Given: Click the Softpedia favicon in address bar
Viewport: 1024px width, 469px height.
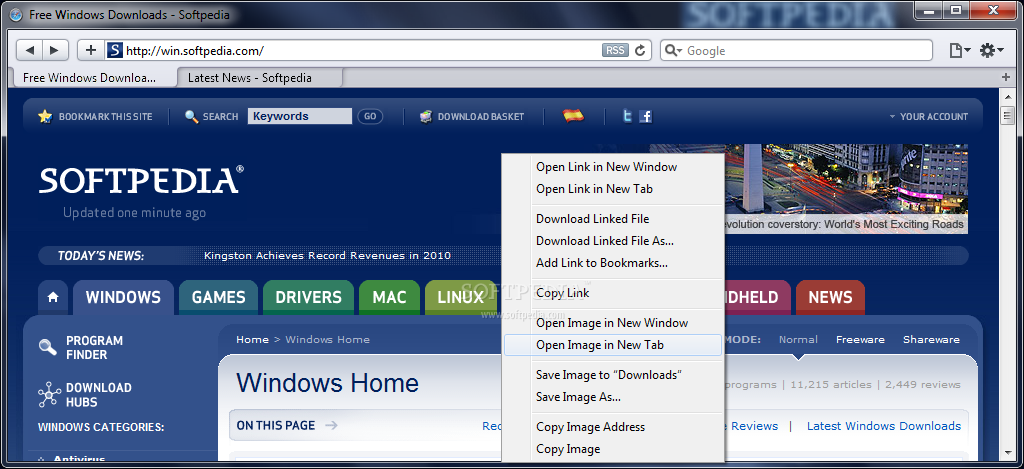Looking at the screenshot, I should pos(115,50).
